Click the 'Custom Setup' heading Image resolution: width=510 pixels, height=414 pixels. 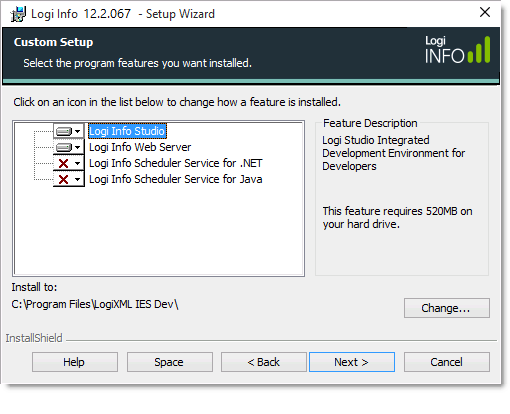[53, 42]
